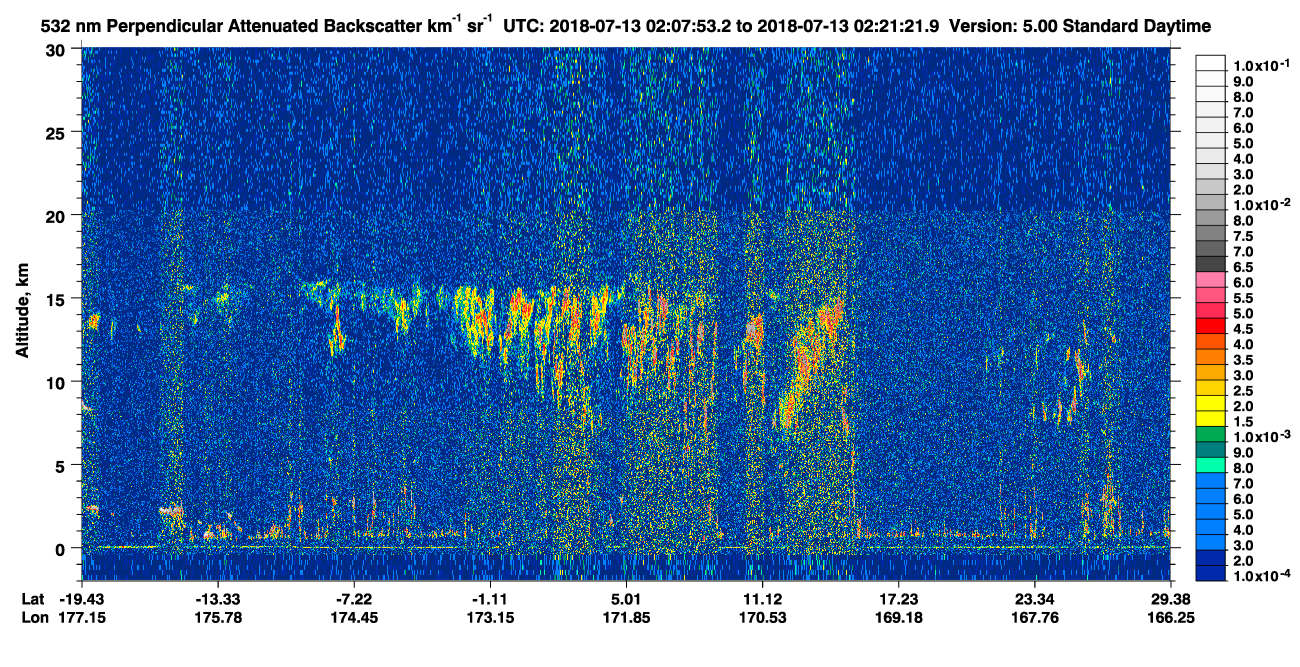Click the 1.0x10-1 colorbar label
Viewport: 1300px width, 667px height.
coord(1261,65)
